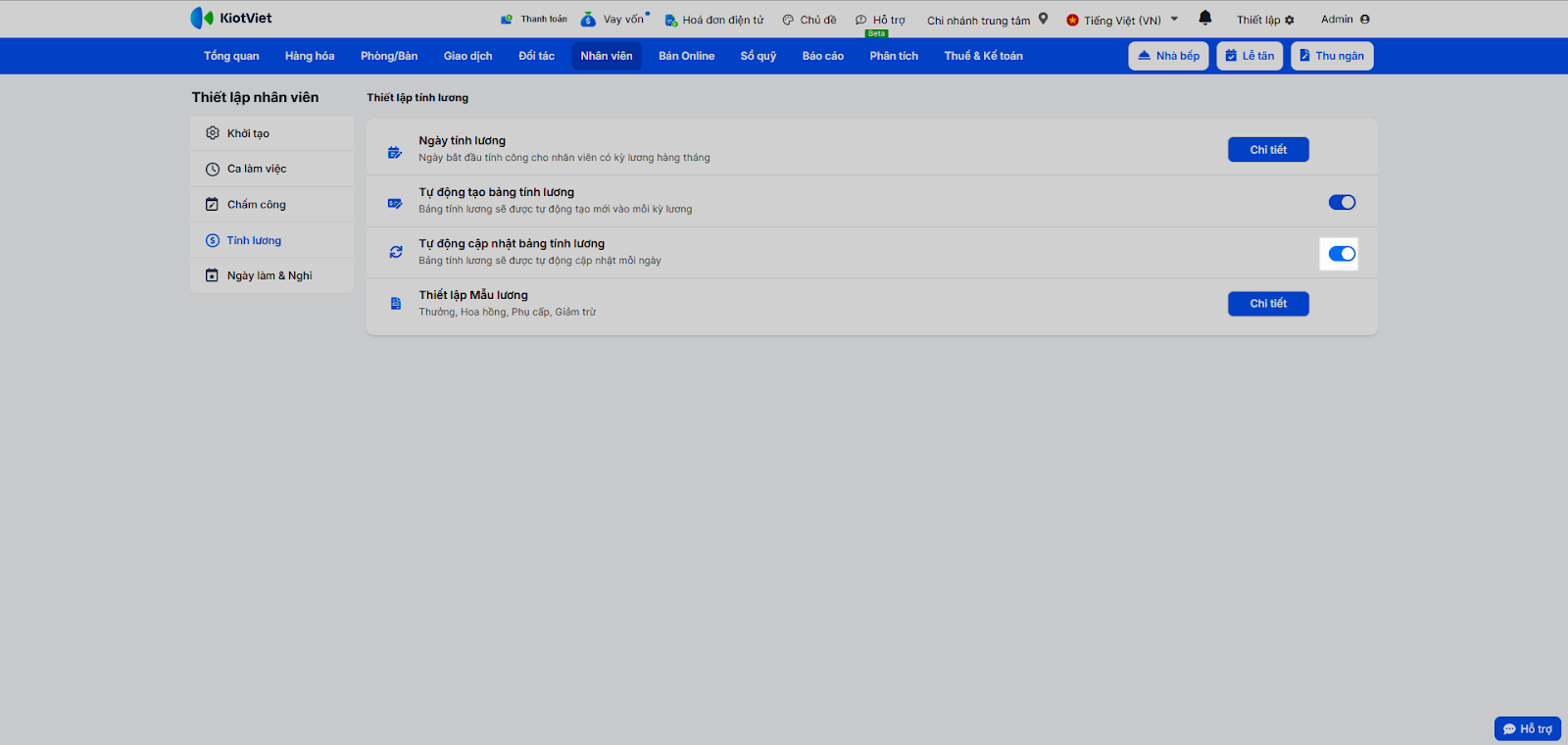
Task: Click the Thiết lập Mẫu lương document icon
Action: coord(396,304)
